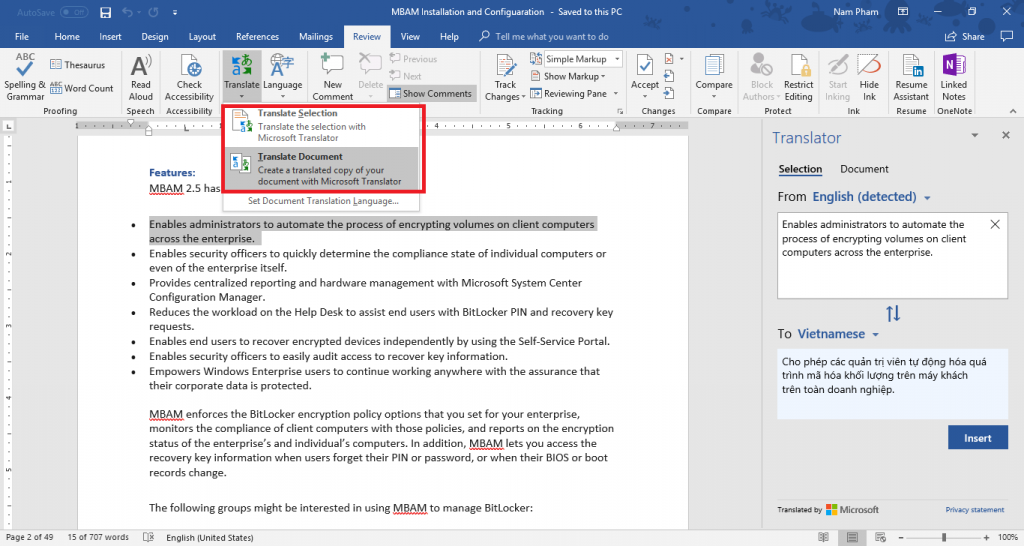The width and height of the screenshot is (1024, 546).
Task: Select Set Document Translation Language
Action: (x=323, y=201)
